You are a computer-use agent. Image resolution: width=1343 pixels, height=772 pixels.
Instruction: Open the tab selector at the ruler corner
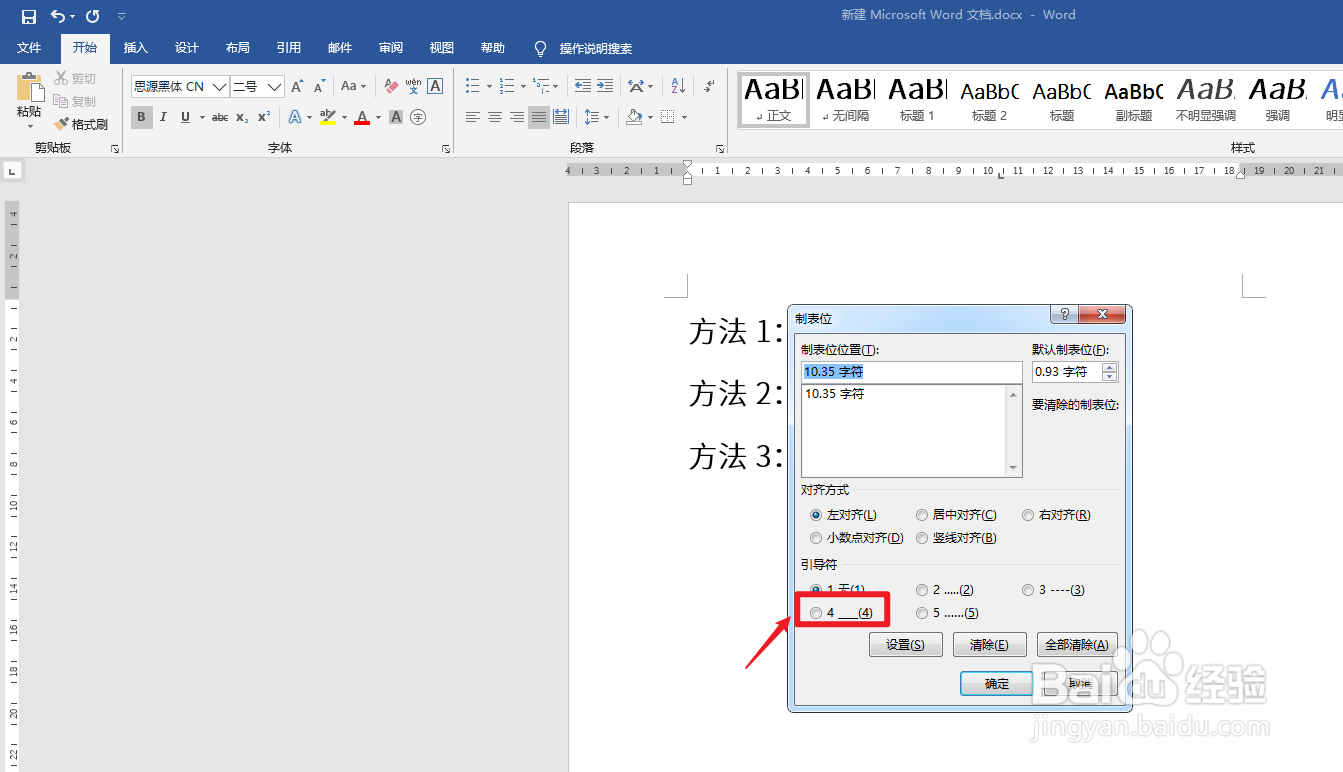12,171
